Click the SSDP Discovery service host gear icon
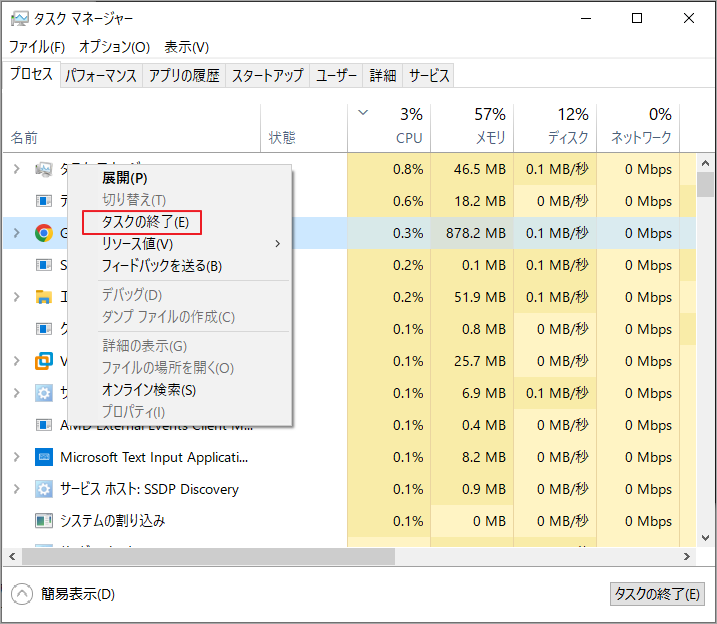This screenshot has width=717, height=624. pos(43,489)
